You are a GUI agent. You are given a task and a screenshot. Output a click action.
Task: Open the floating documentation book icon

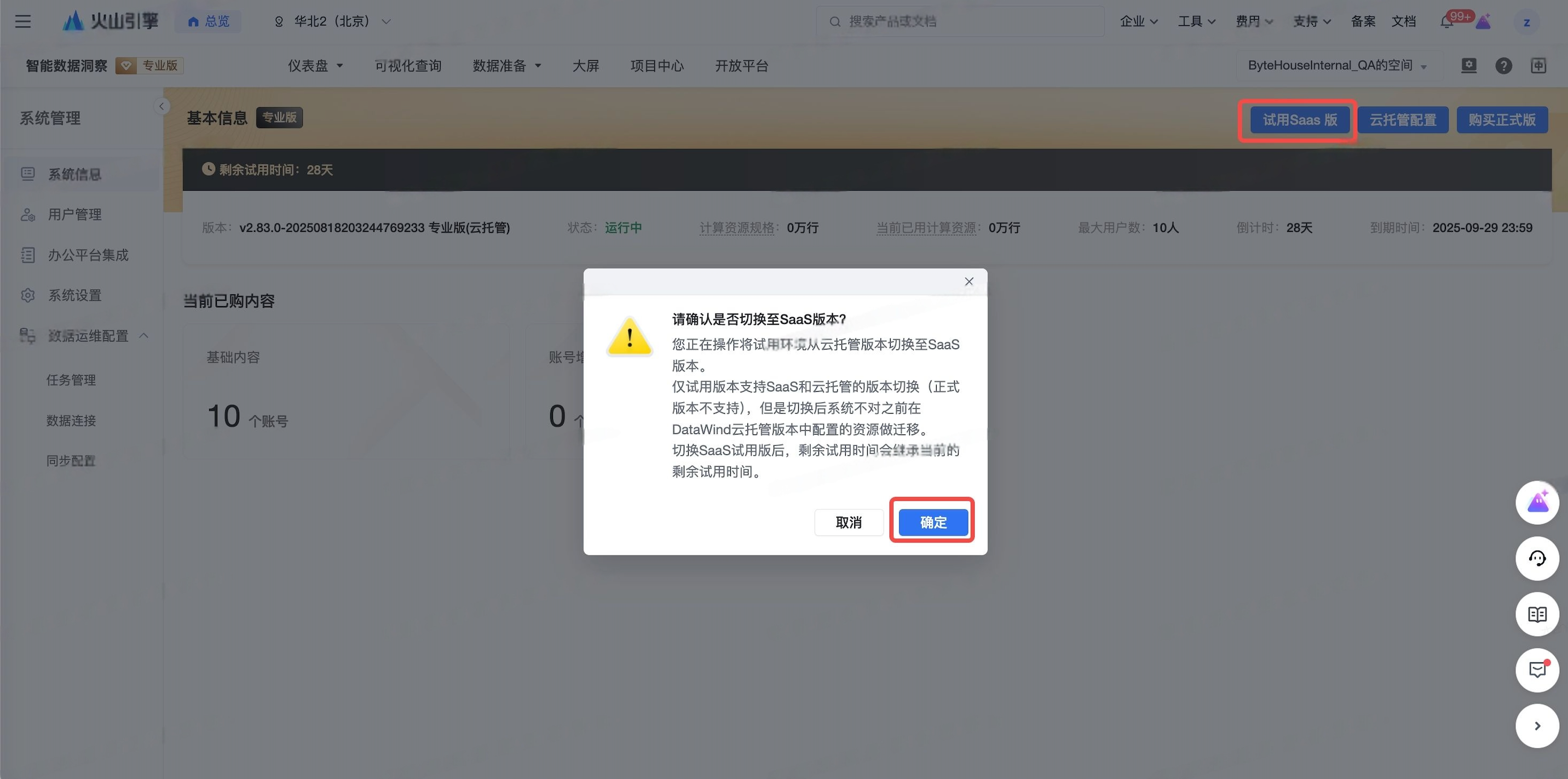1536,614
